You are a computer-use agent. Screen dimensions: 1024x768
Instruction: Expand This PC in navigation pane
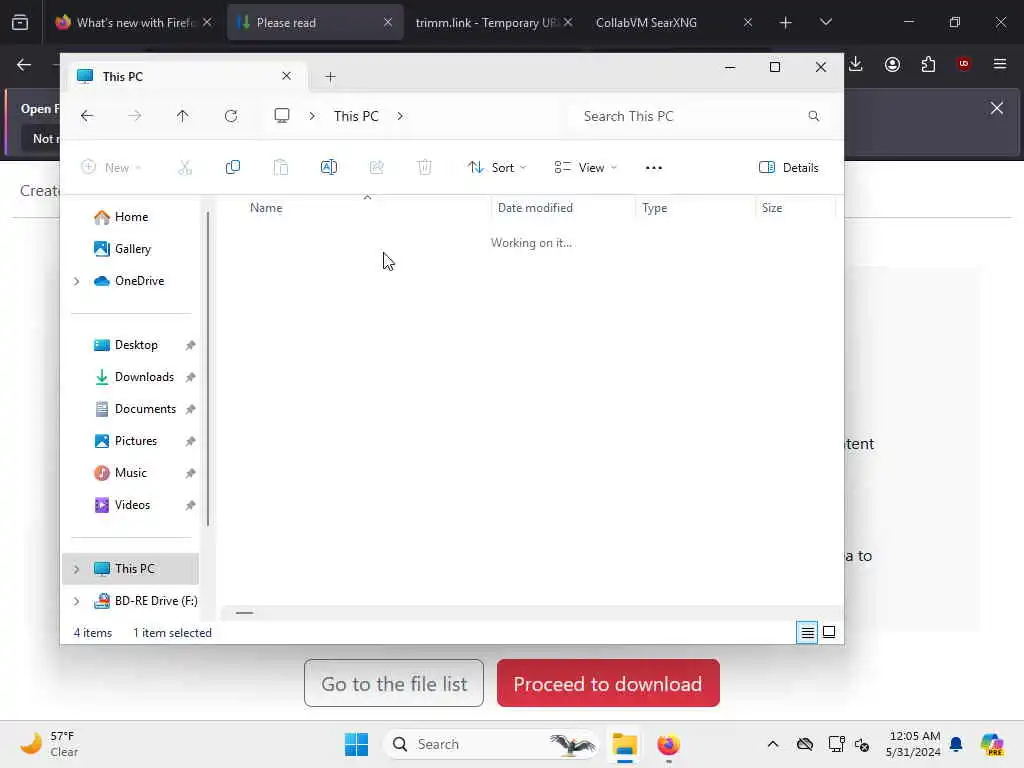point(76,569)
